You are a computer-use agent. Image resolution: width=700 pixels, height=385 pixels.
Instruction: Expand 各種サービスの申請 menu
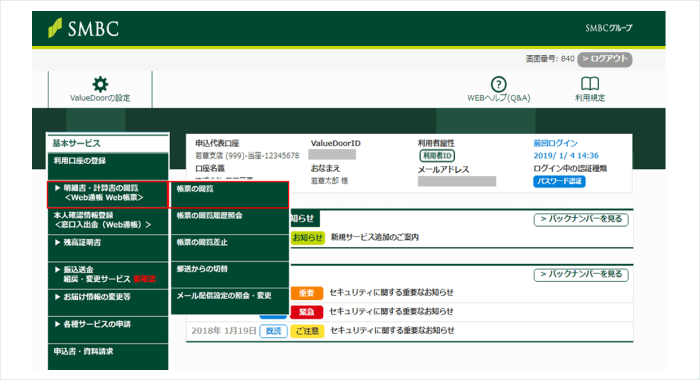(x=108, y=330)
